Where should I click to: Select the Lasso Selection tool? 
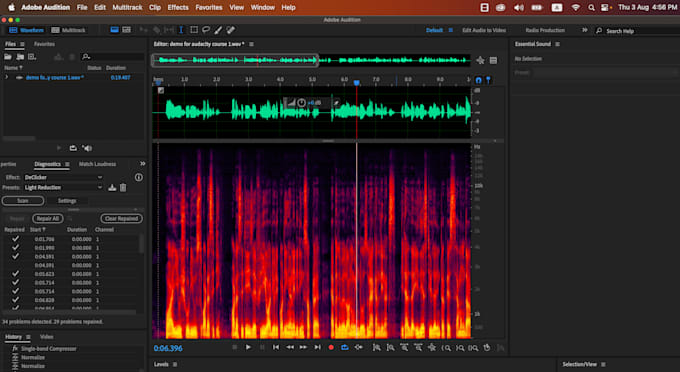206,30
